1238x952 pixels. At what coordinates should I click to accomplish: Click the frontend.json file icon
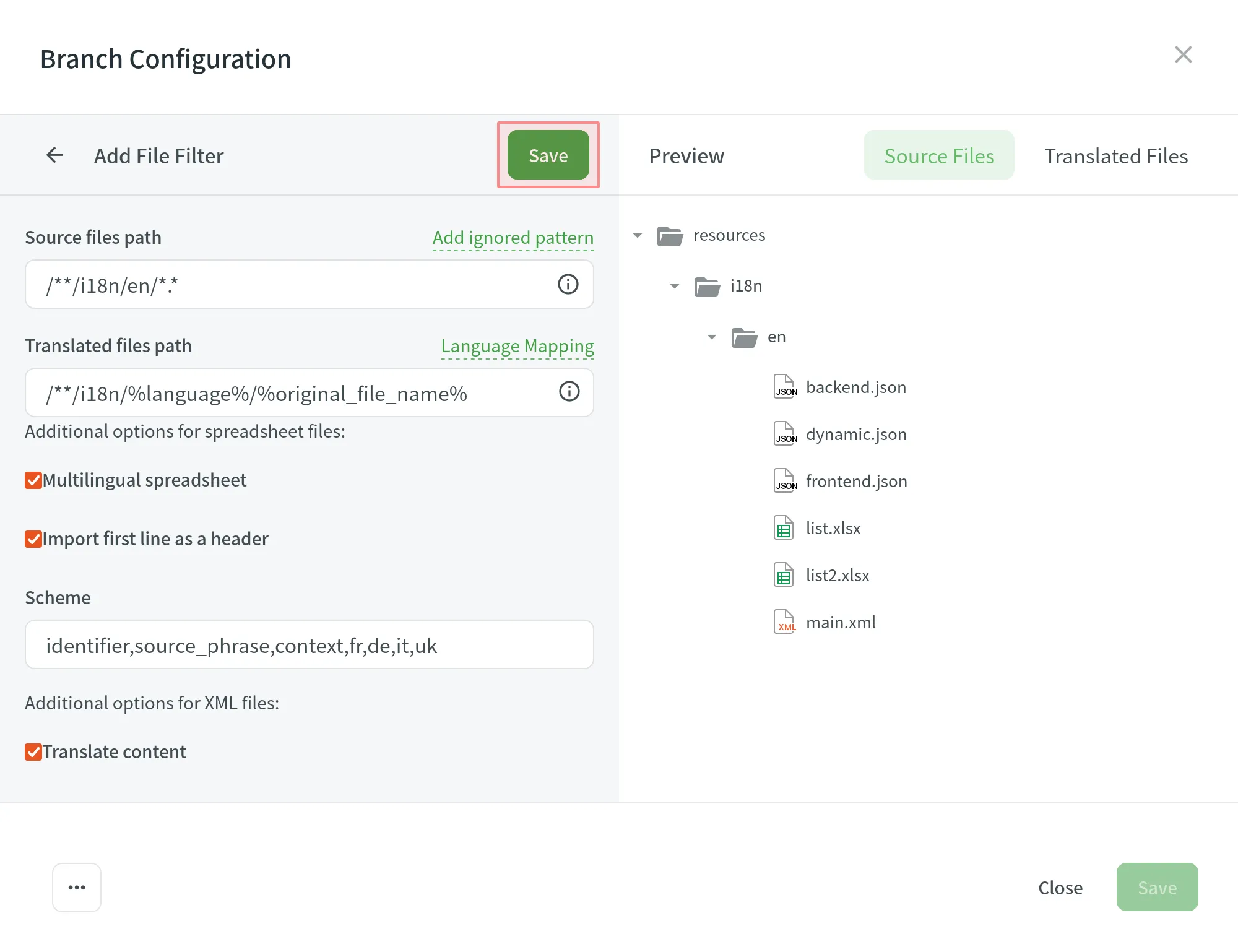(785, 481)
